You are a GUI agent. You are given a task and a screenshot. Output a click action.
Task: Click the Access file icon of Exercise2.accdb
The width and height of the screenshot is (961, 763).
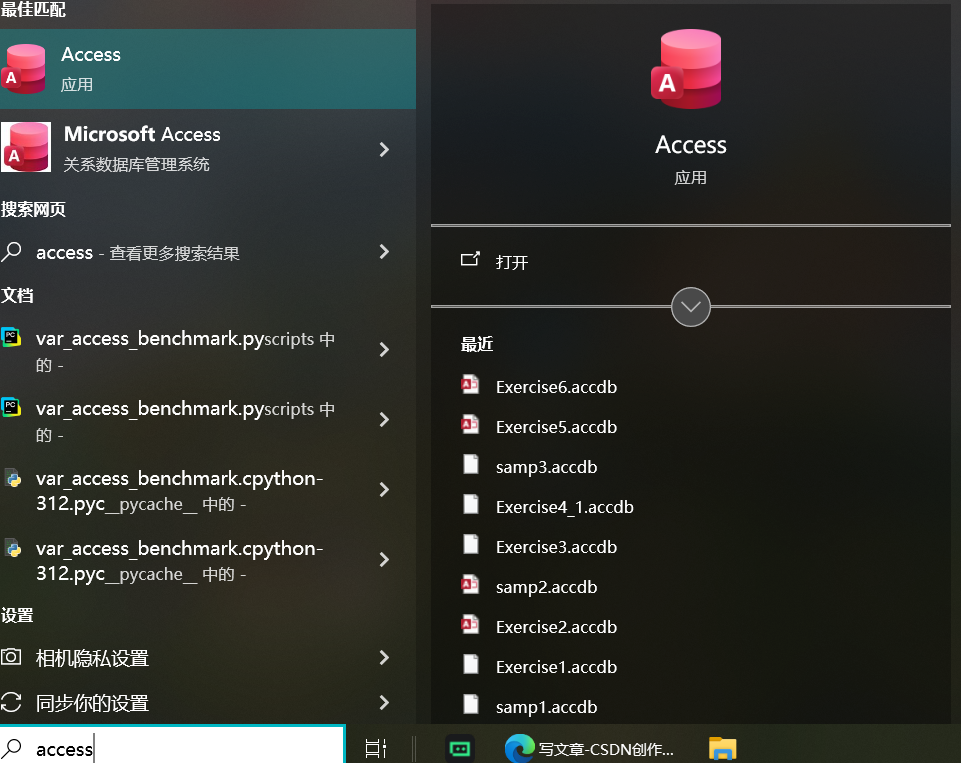pyautogui.click(x=470, y=624)
